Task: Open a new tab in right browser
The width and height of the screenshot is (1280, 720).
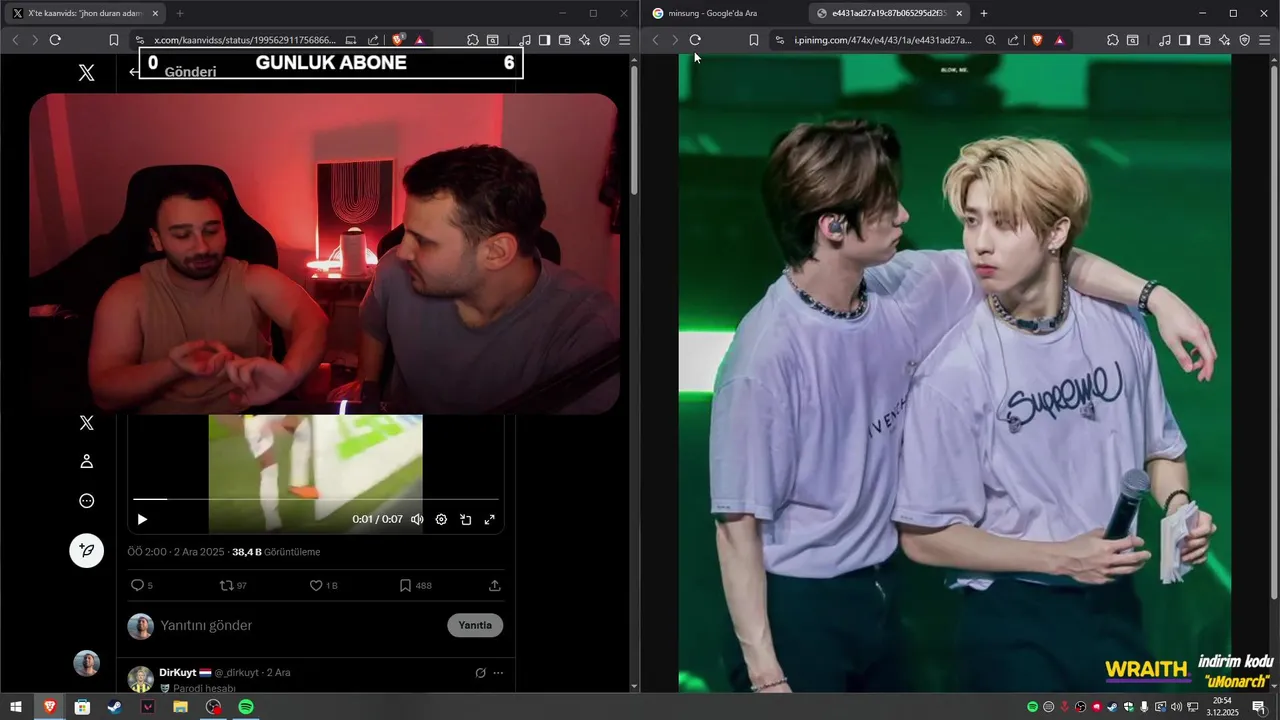Action: click(984, 13)
